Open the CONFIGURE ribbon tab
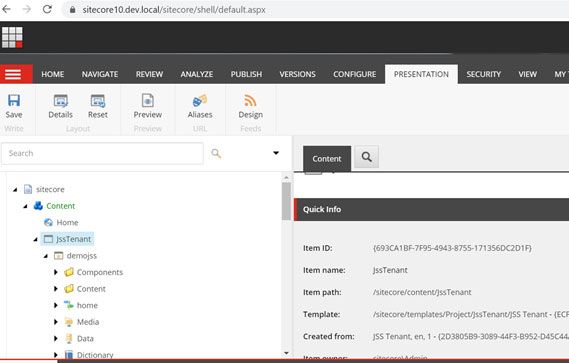The height and width of the screenshot is (363, 569). pos(355,74)
